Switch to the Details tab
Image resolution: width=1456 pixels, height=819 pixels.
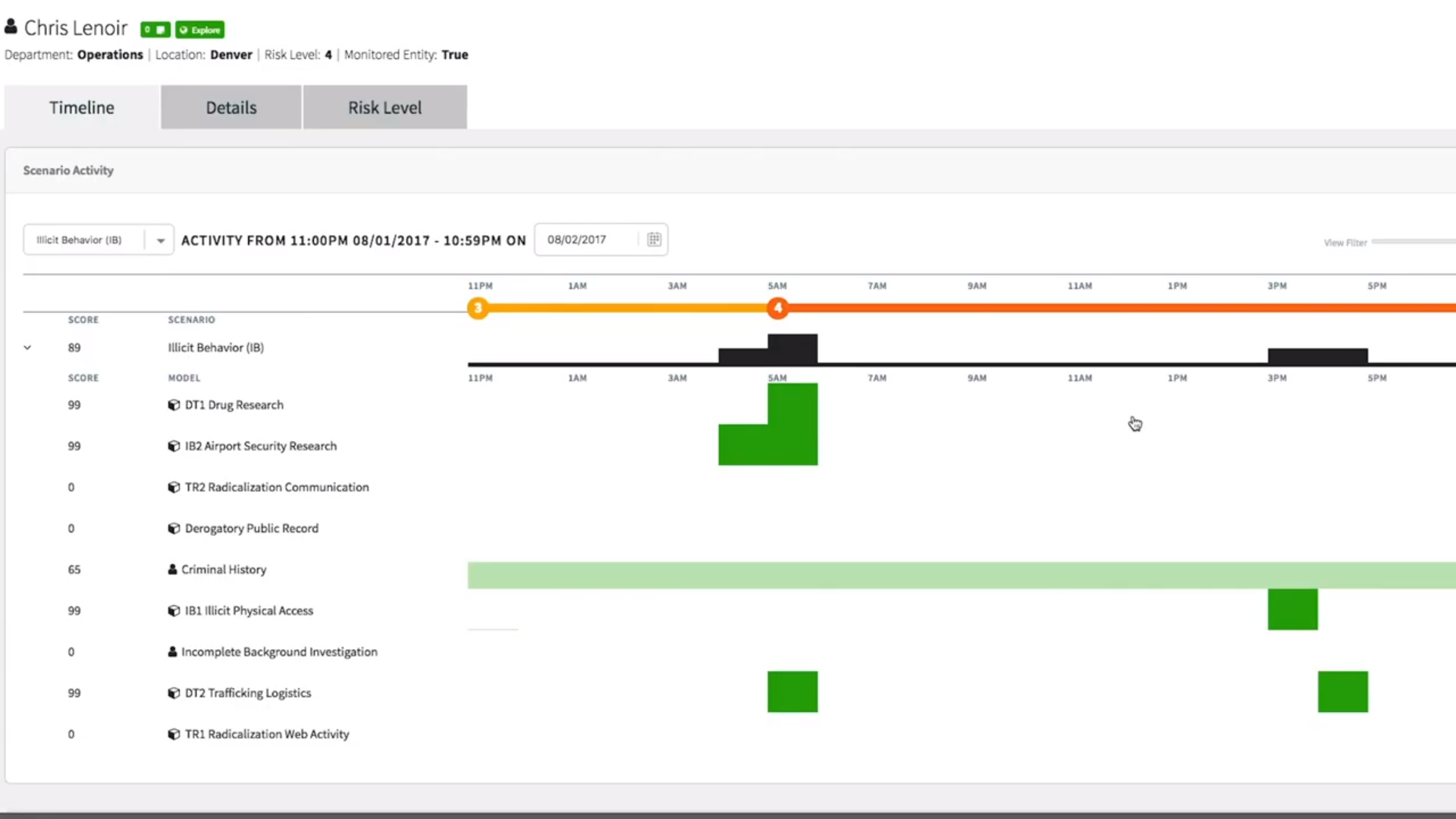click(x=231, y=107)
